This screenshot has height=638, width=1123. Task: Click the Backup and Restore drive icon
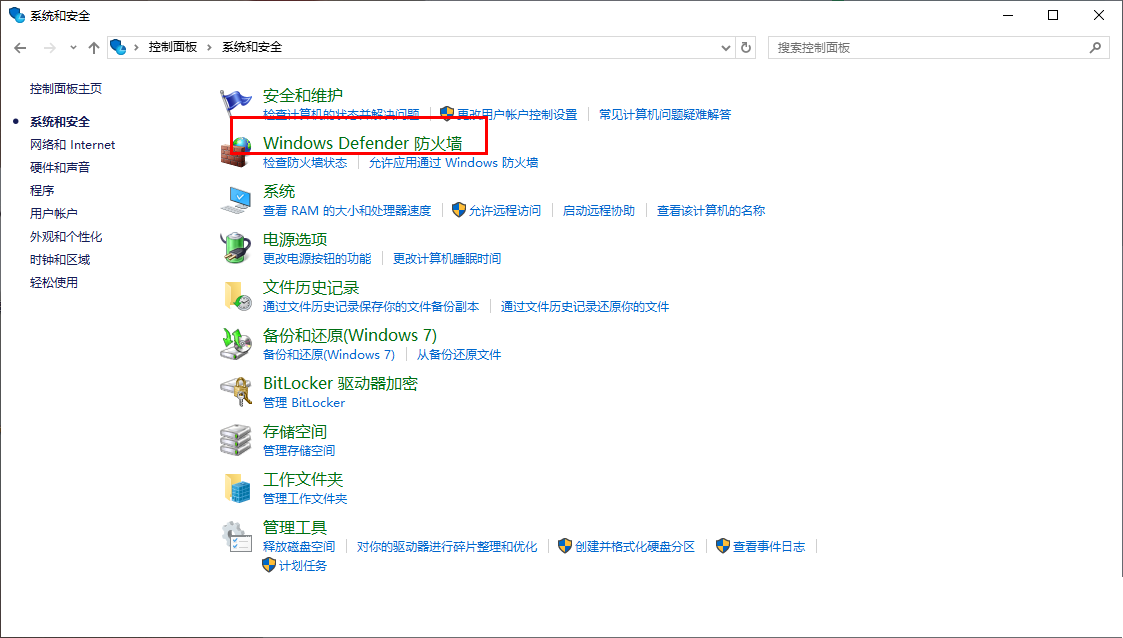click(236, 344)
